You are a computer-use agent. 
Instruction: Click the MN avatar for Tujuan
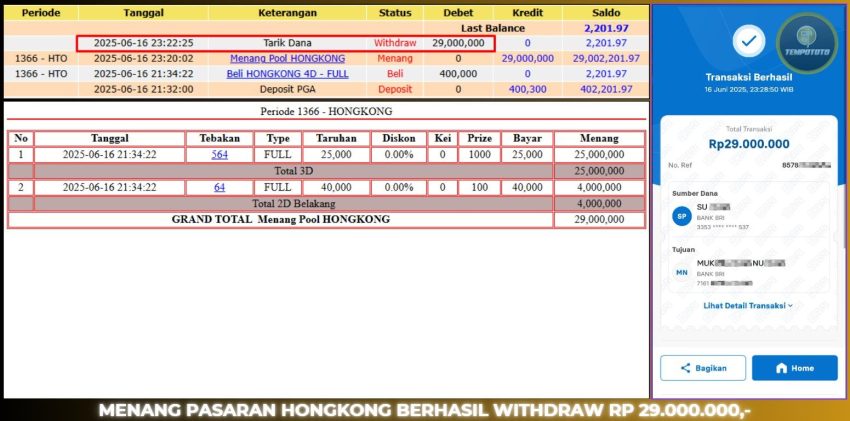tap(682, 273)
